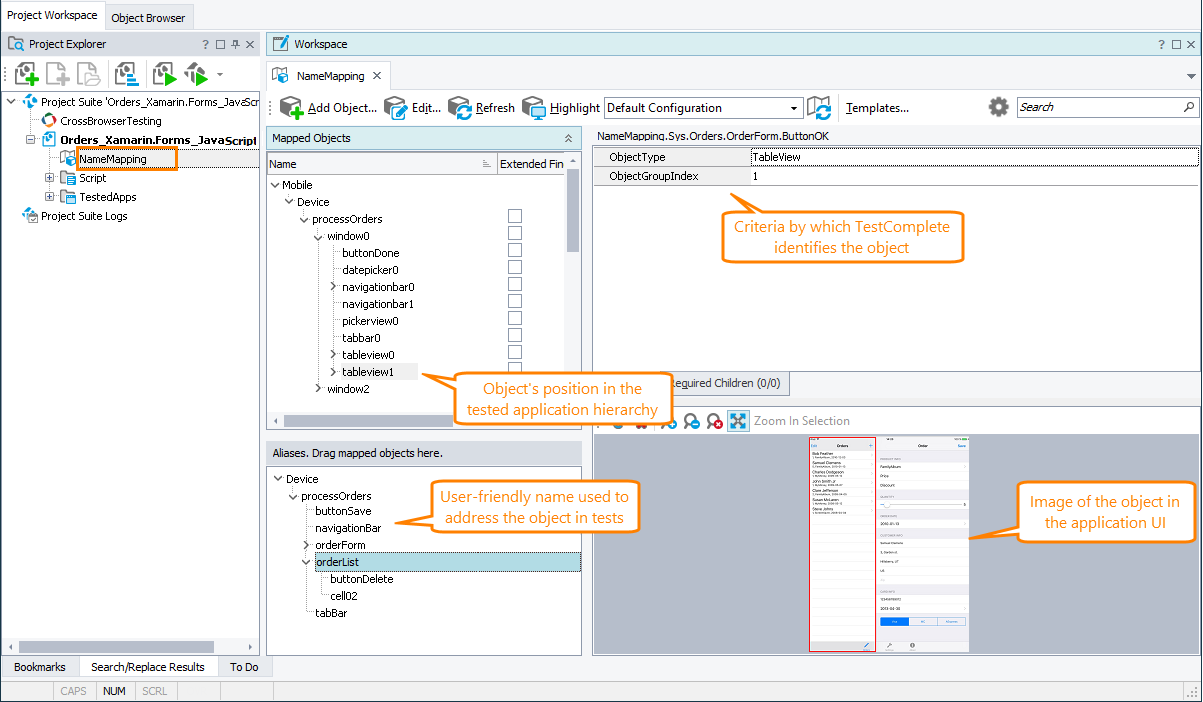Click the minus-magnifier image toolbar icon

[691, 421]
